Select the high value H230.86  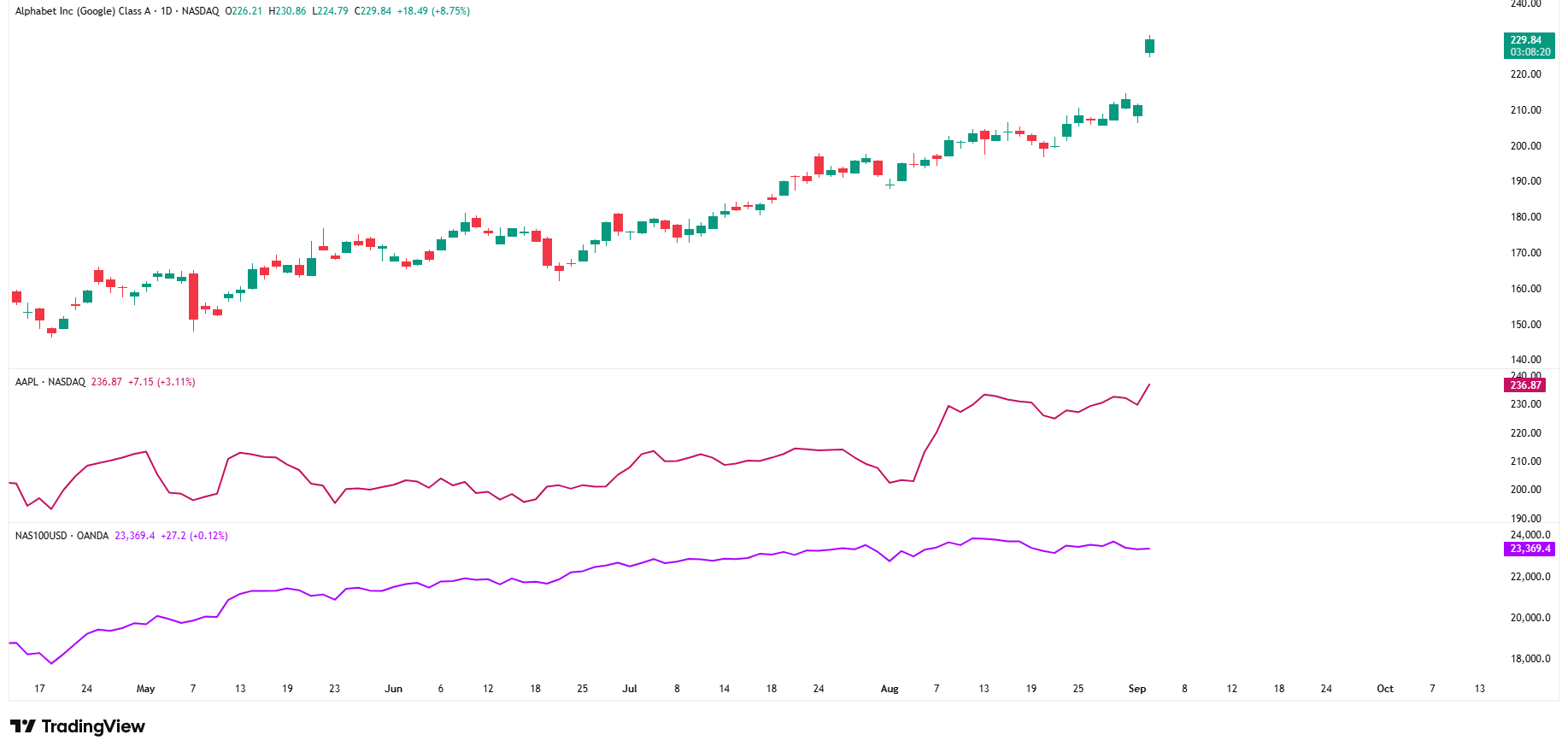287,11
